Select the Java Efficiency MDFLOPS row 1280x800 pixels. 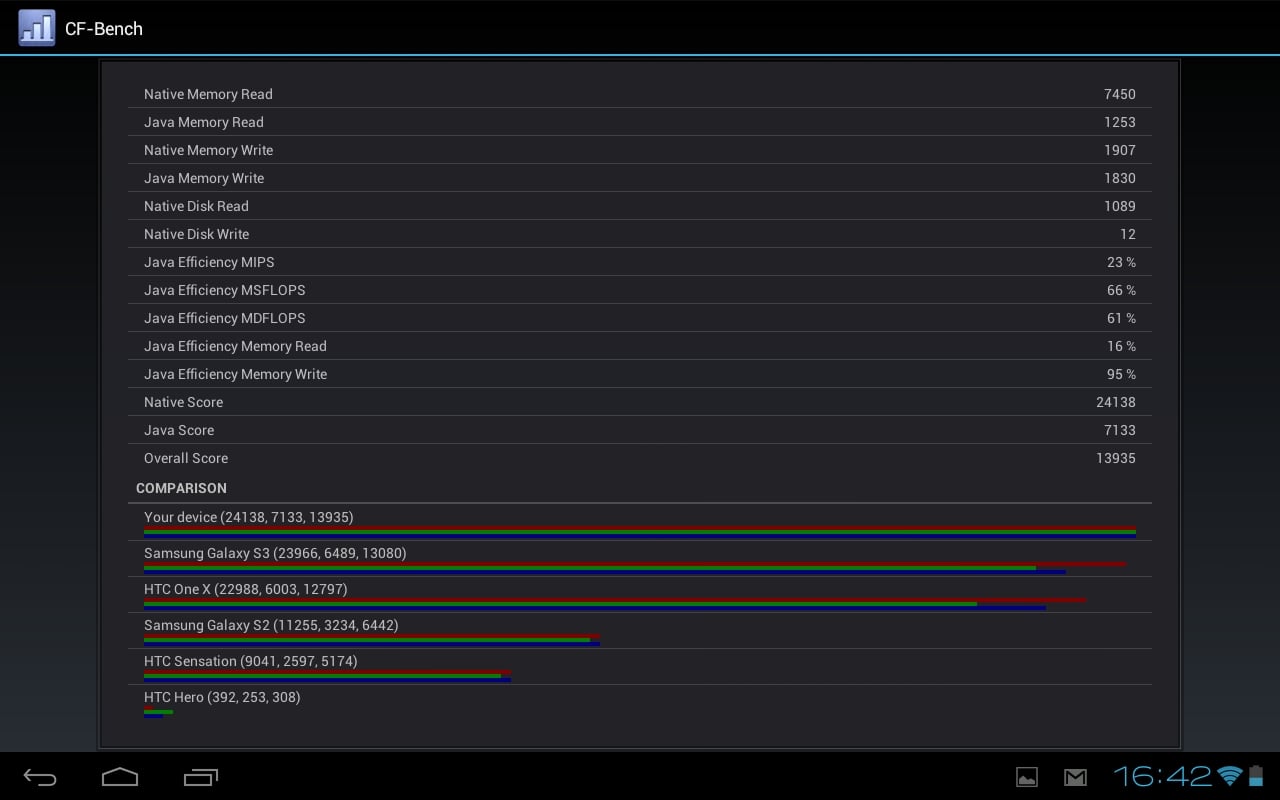pos(640,318)
